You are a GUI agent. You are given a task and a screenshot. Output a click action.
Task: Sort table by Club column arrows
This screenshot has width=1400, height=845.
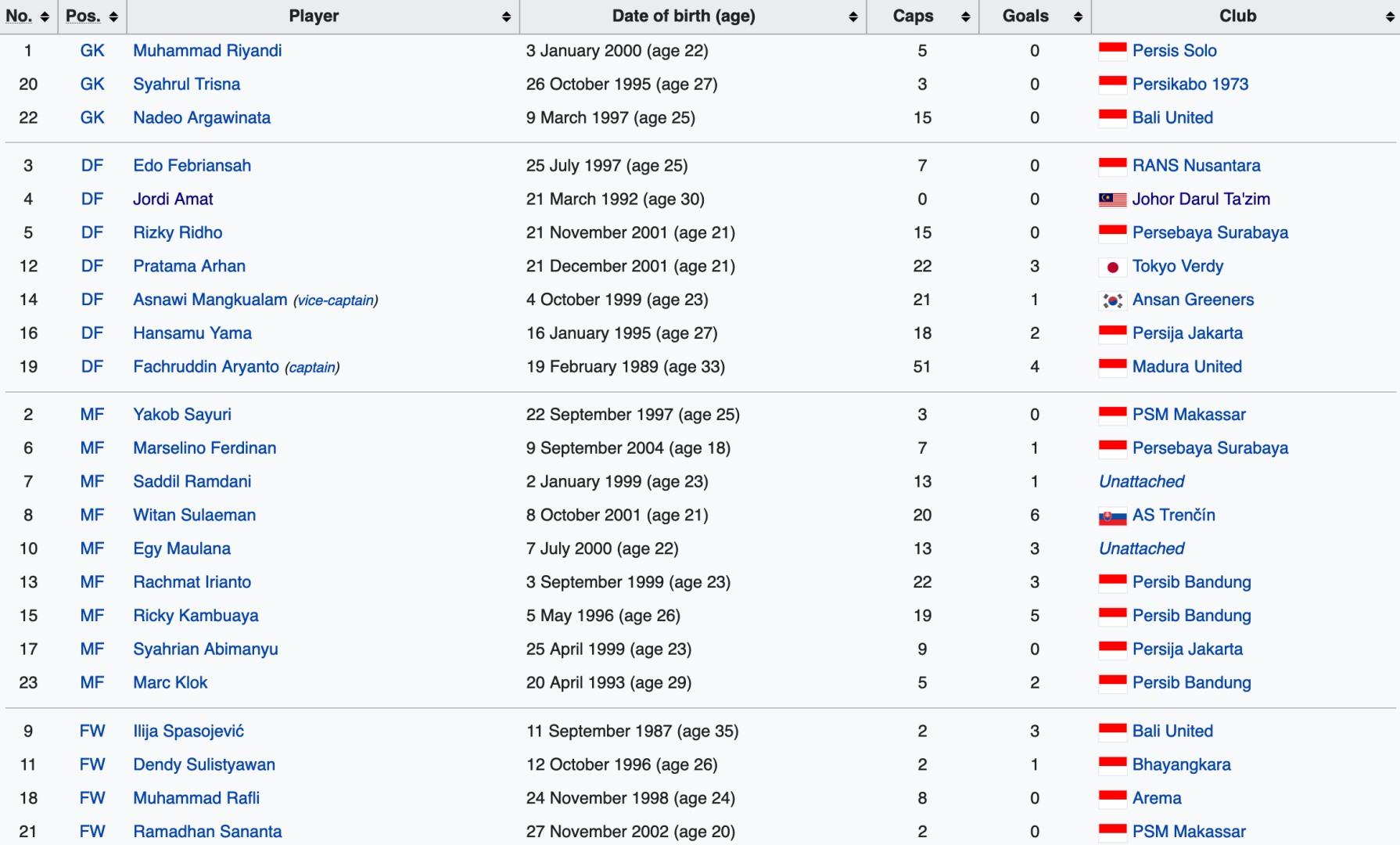1389,16
